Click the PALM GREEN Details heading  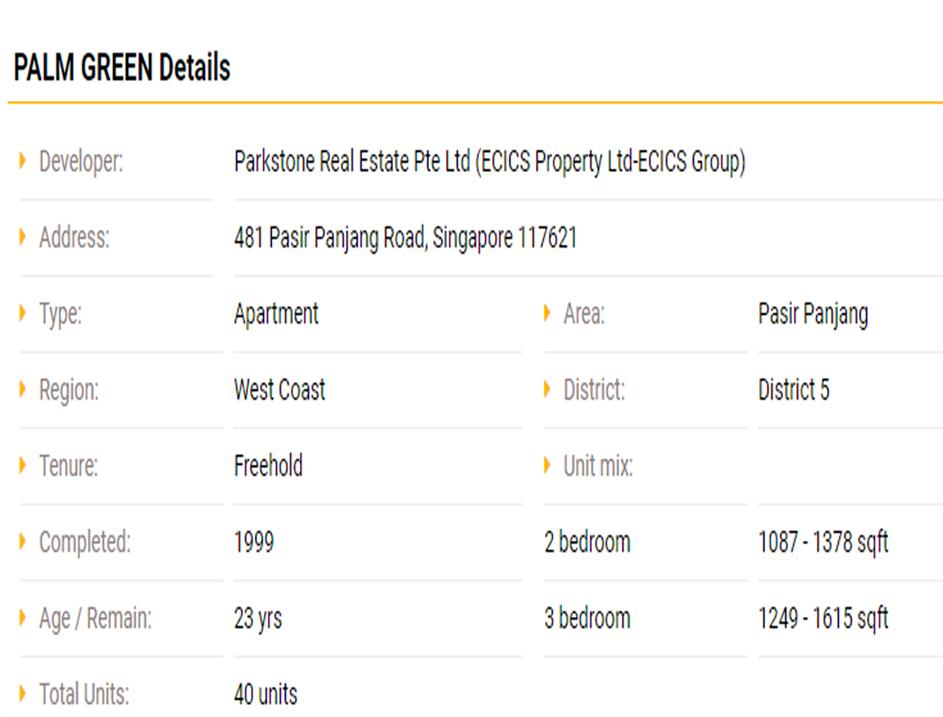pos(122,68)
